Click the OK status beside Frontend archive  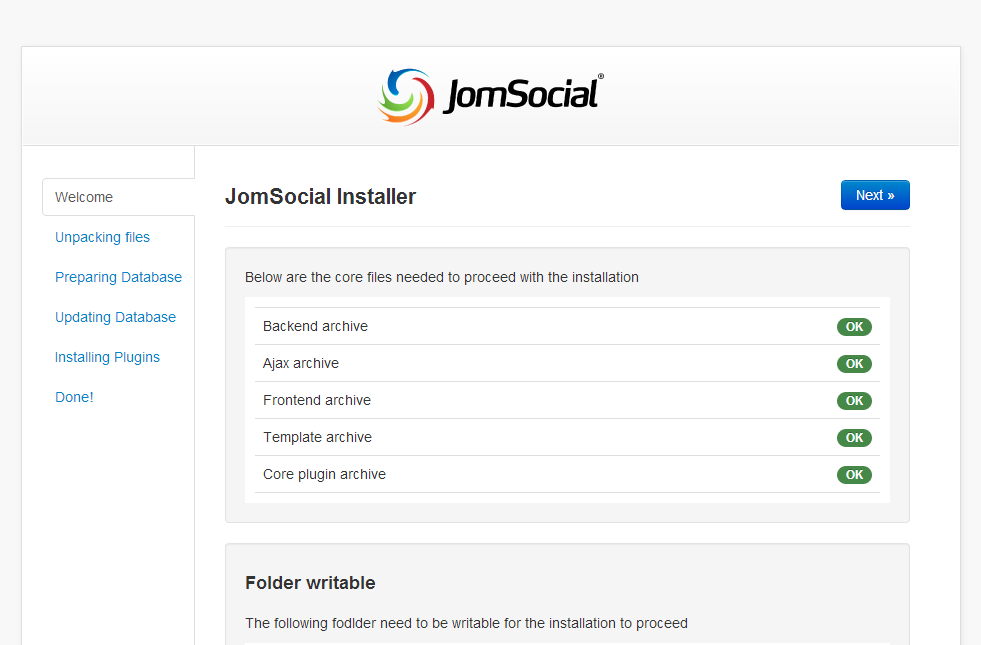point(854,401)
